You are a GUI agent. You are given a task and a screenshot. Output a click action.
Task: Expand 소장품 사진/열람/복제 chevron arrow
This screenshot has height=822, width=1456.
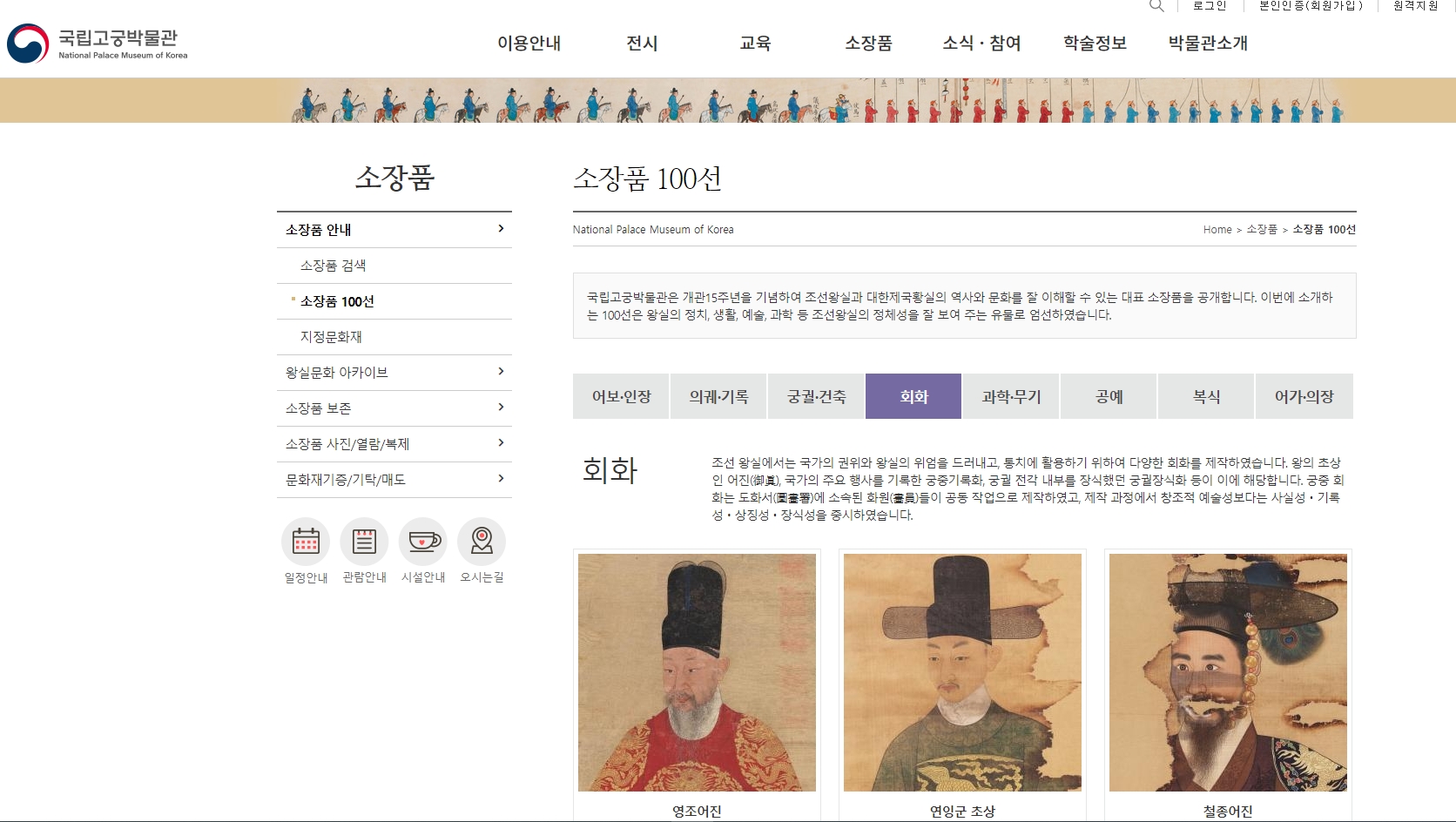pyautogui.click(x=501, y=443)
